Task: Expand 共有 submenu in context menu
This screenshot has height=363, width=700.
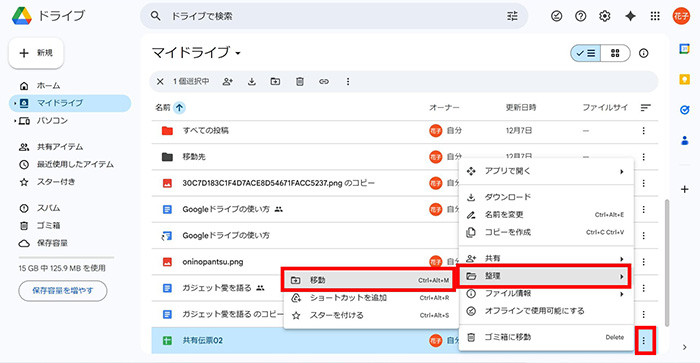Action: (621, 259)
